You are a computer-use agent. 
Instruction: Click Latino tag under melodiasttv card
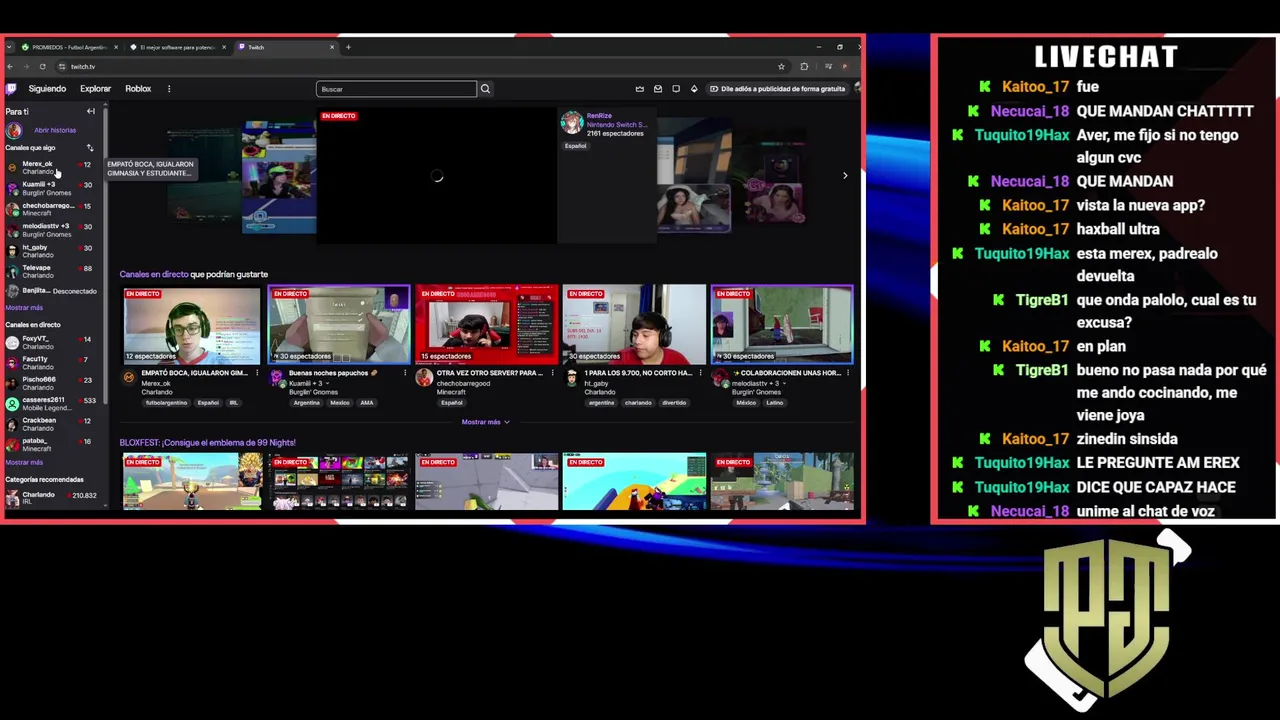[776, 403]
